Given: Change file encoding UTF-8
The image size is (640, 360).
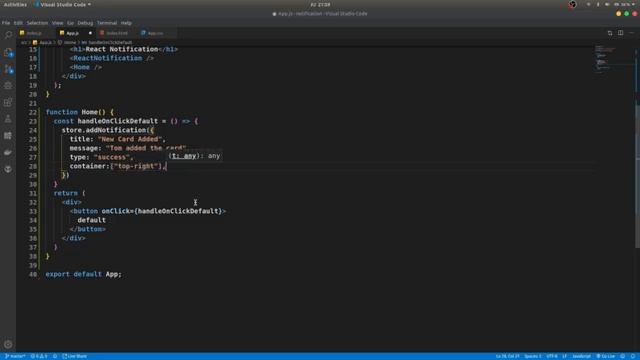Looking at the screenshot, I should (552, 356).
